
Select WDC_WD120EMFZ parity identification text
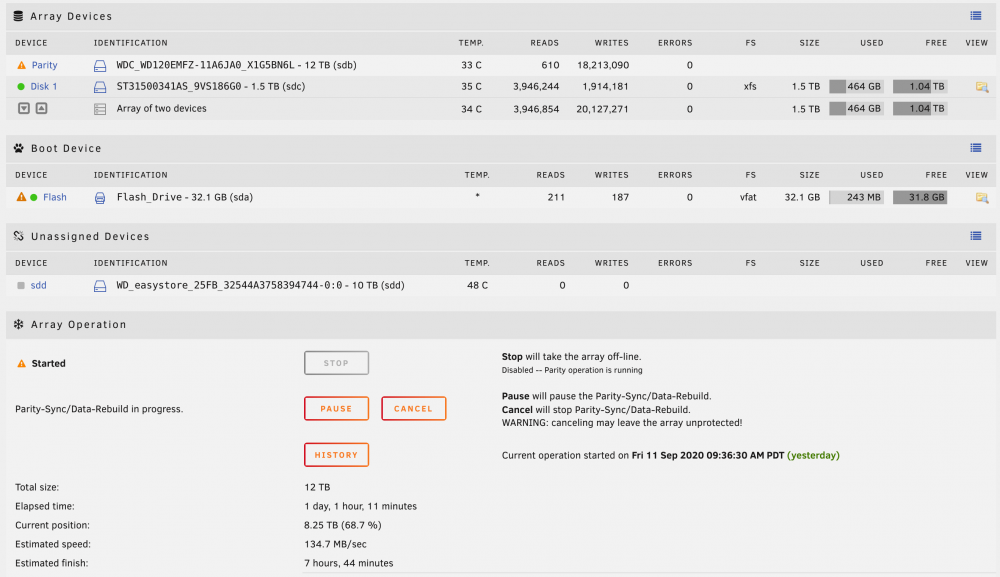pos(236,65)
